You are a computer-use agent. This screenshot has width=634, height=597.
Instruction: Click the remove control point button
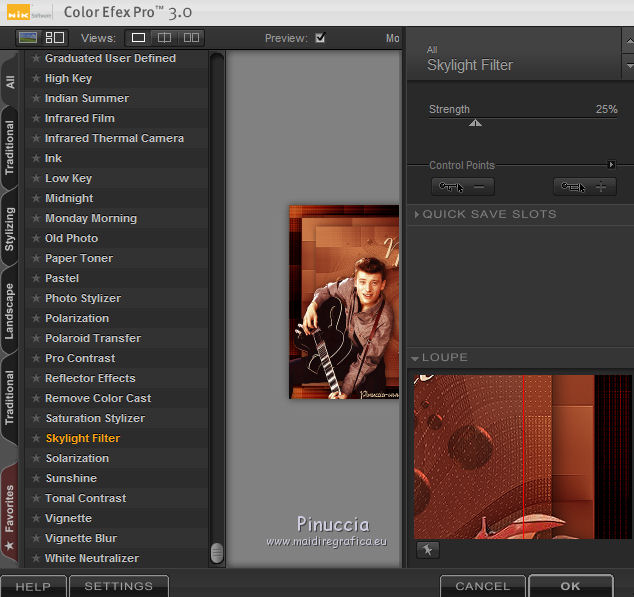tap(463, 187)
